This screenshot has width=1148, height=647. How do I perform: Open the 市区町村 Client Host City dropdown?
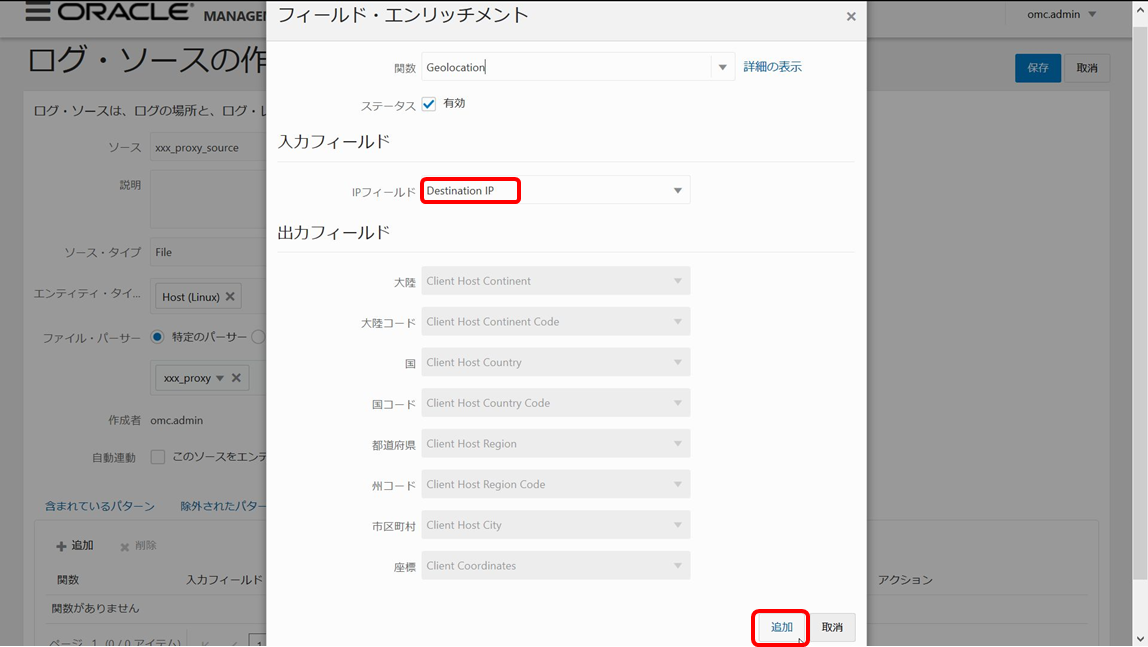click(556, 525)
